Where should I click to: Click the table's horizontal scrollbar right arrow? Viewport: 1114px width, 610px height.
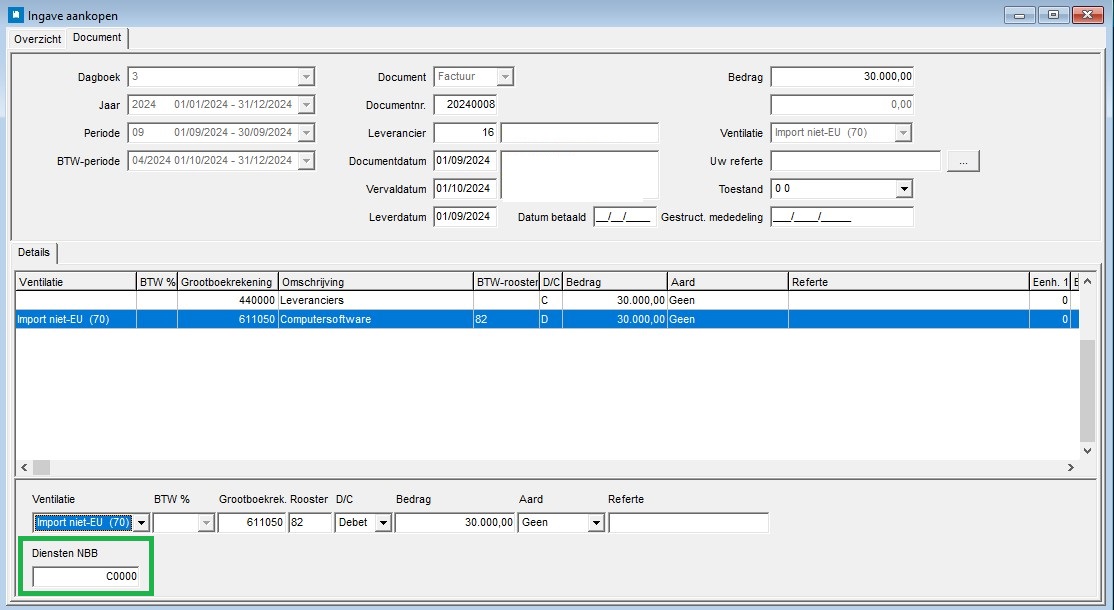[x=1071, y=467]
